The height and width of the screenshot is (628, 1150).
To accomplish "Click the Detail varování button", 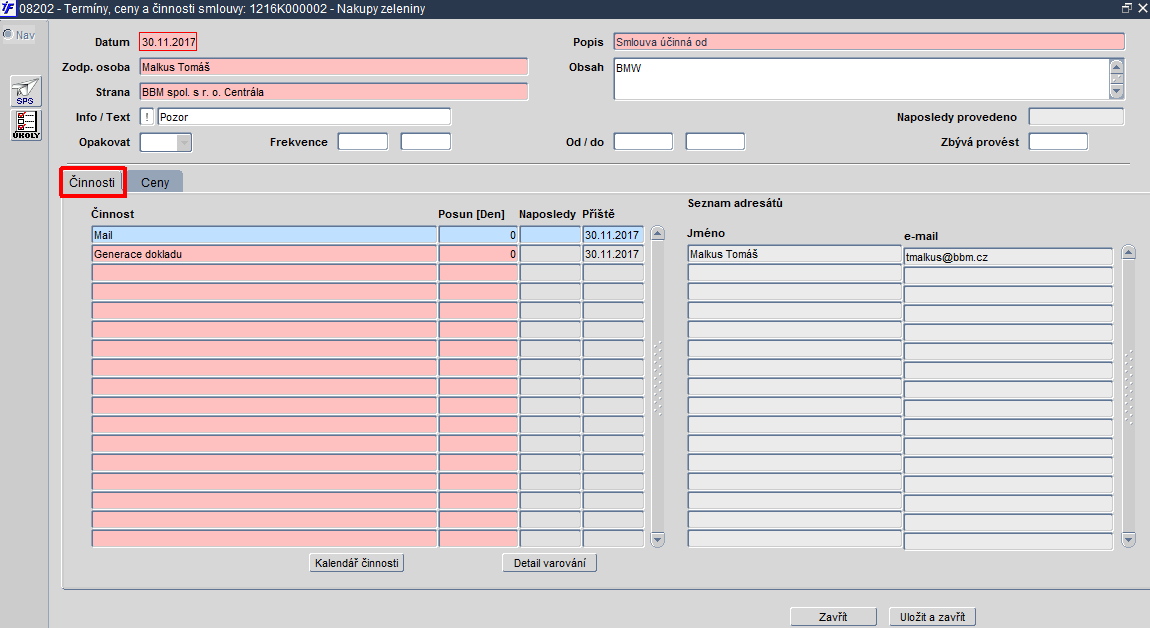I will pyautogui.click(x=549, y=563).
